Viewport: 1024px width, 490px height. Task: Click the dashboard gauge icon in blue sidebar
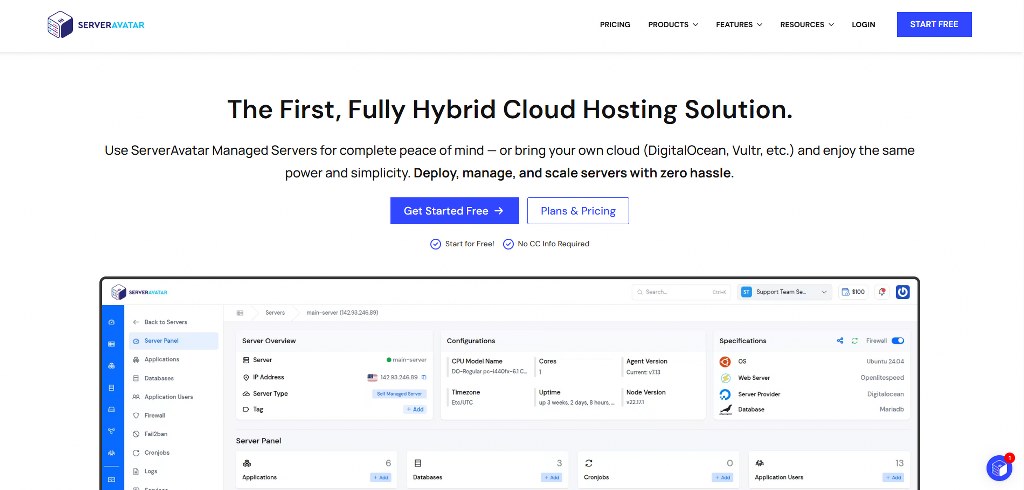click(112, 322)
